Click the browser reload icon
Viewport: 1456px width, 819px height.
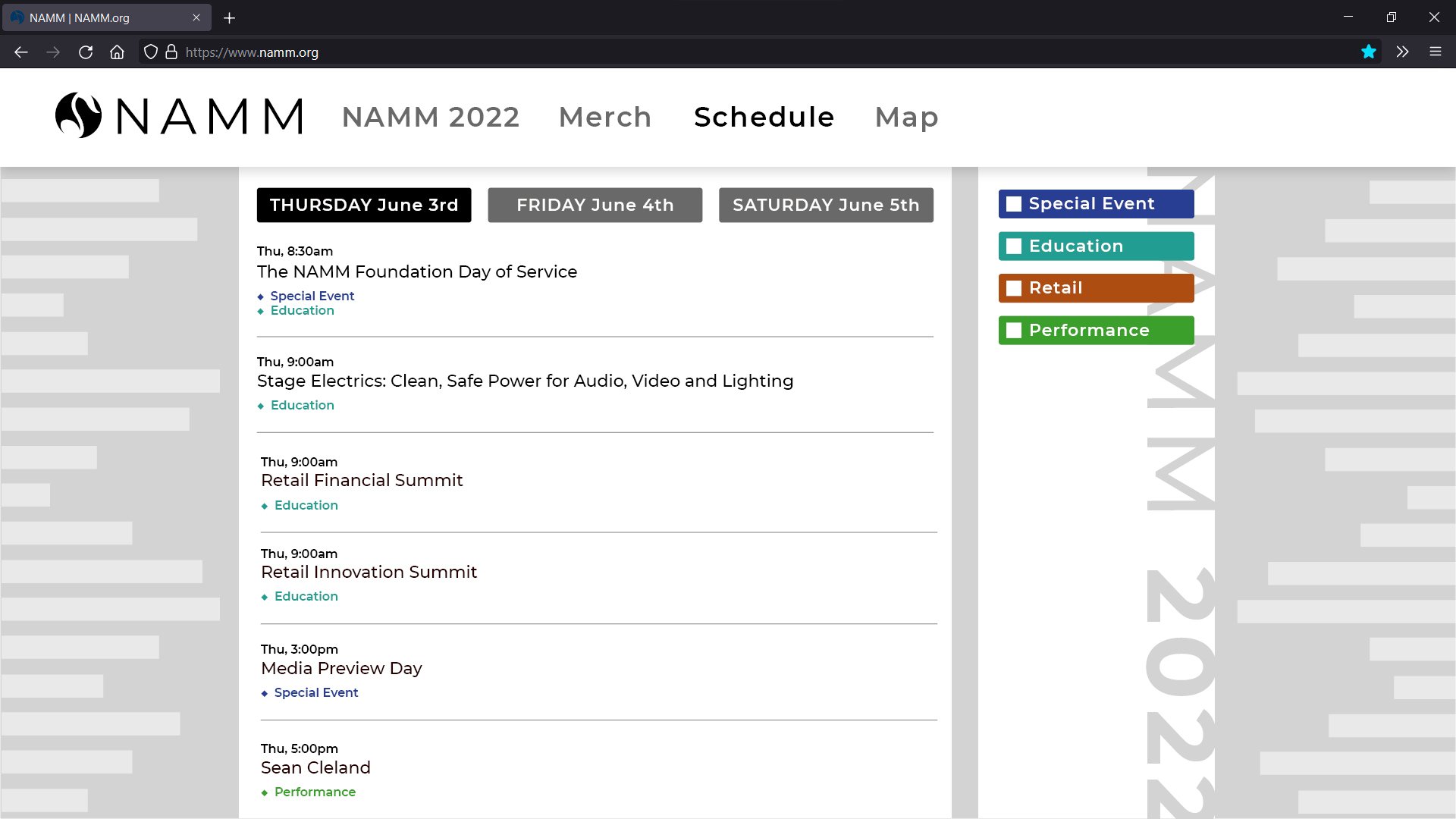click(x=86, y=52)
